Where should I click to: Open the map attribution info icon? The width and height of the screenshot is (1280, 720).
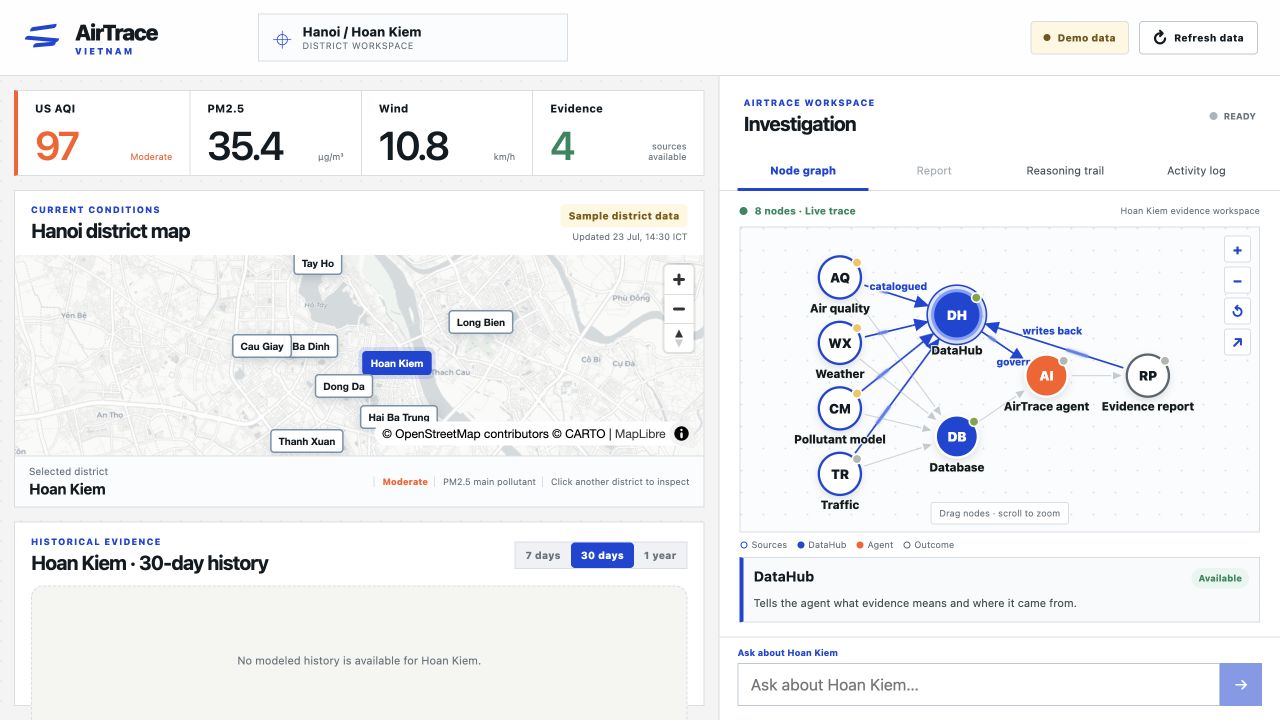(x=681, y=434)
